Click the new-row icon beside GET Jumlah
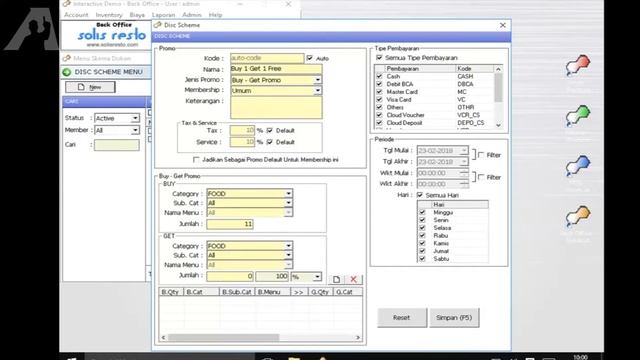640x360 pixels. pyautogui.click(x=336, y=279)
